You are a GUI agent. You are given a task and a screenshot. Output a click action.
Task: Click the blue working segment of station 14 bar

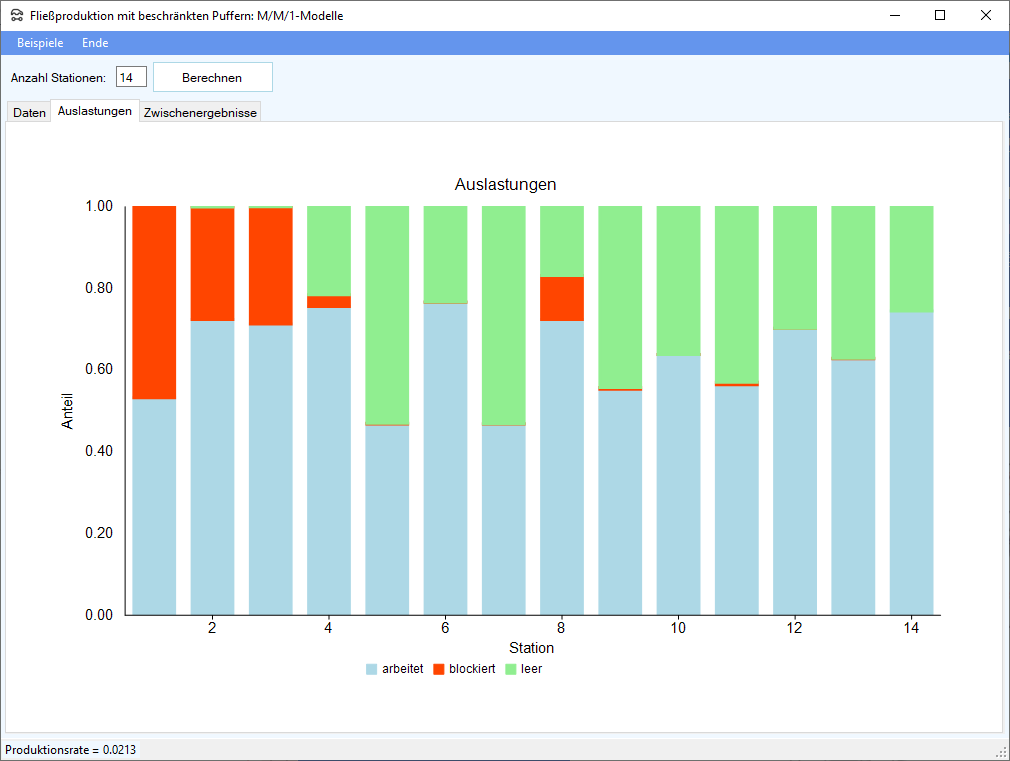(x=911, y=463)
